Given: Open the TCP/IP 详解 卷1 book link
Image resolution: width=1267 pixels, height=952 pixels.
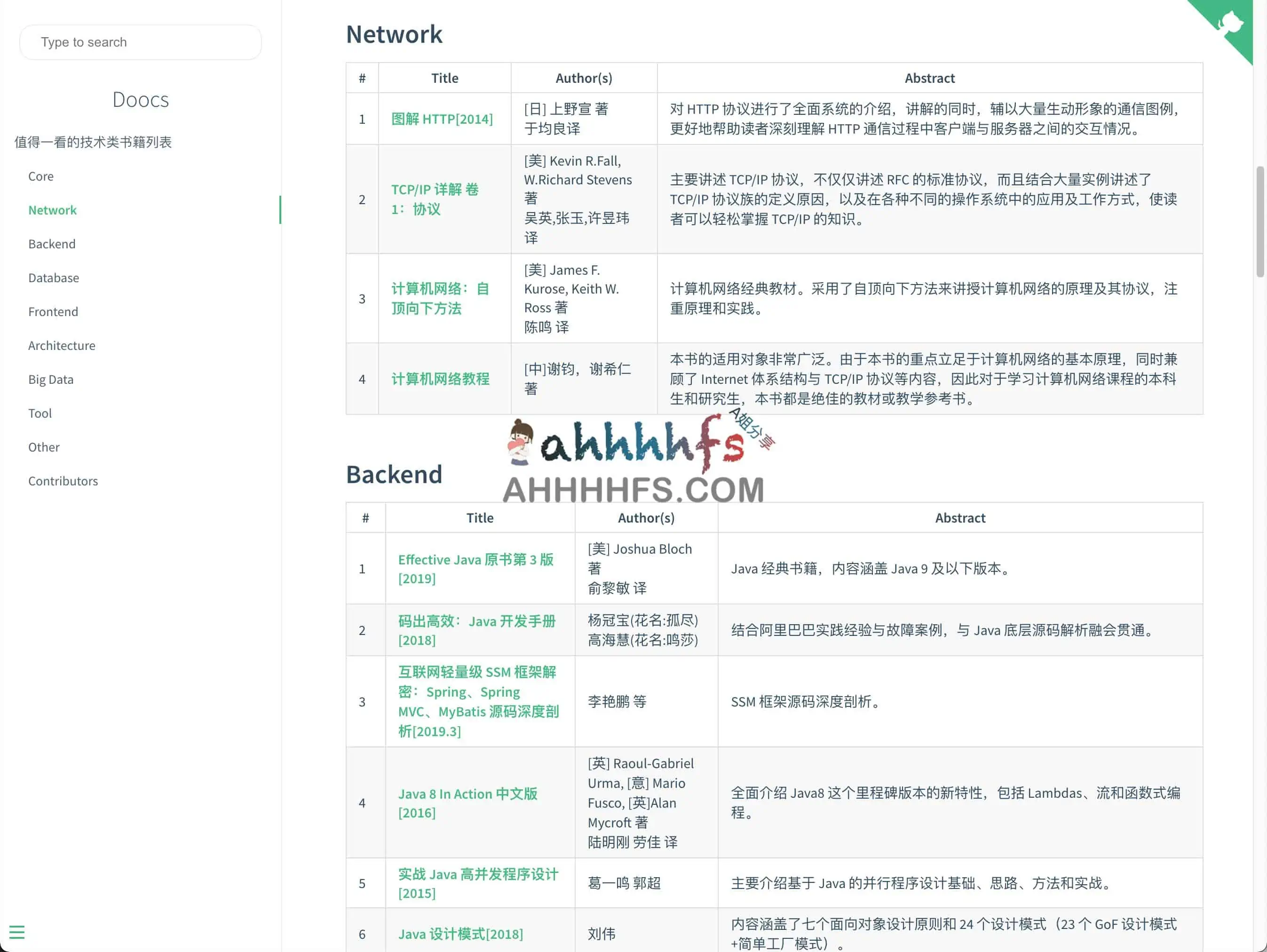Looking at the screenshot, I should point(435,199).
